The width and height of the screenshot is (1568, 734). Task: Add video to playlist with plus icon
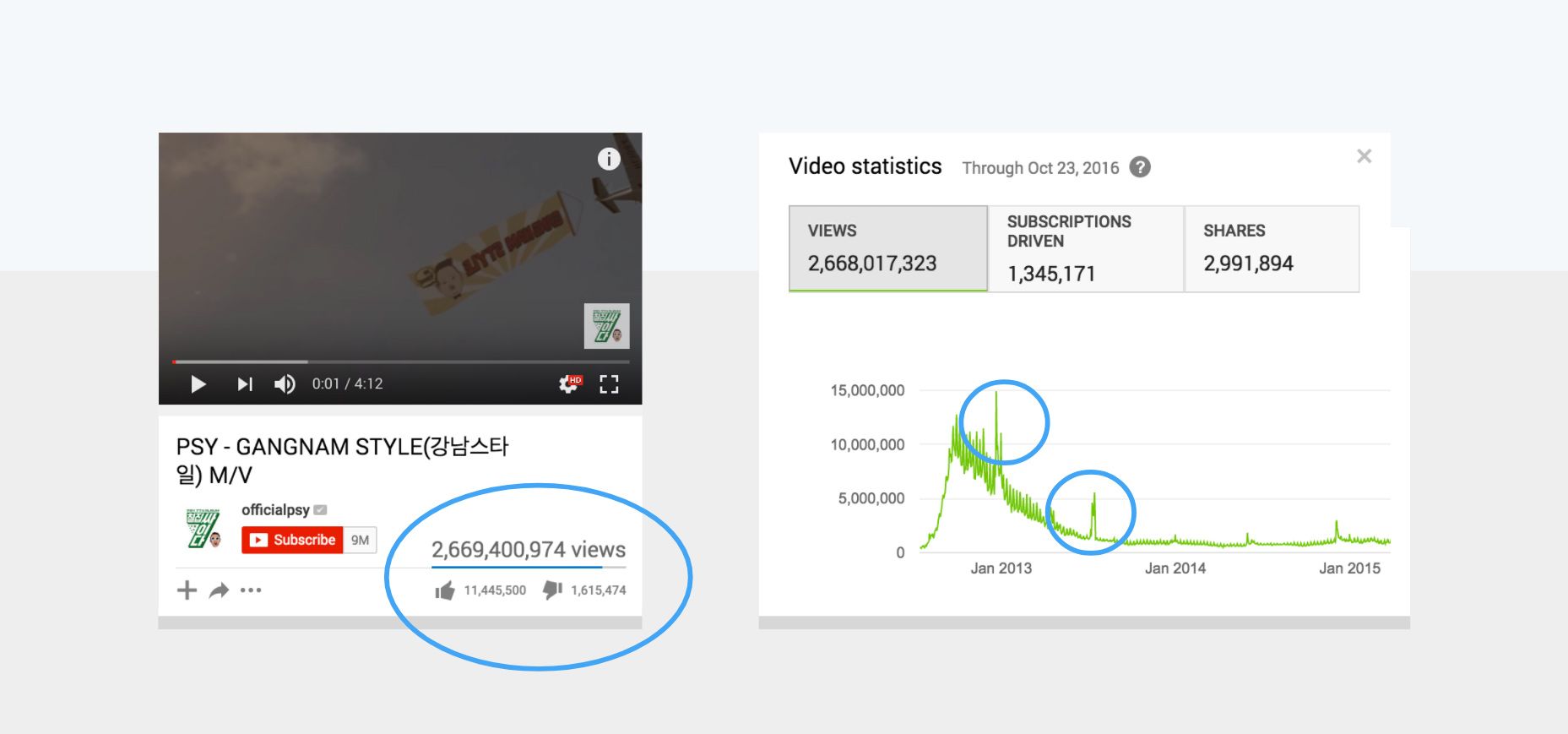[x=187, y=590]
